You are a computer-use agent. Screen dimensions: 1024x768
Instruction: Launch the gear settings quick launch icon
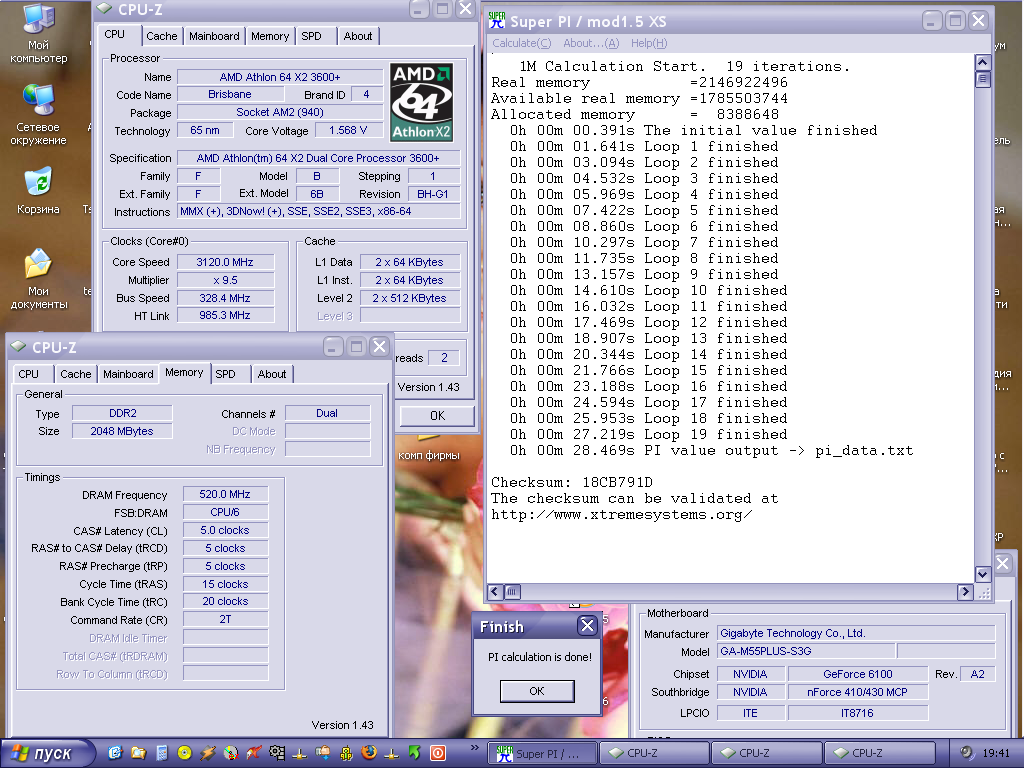click(277, 753)
